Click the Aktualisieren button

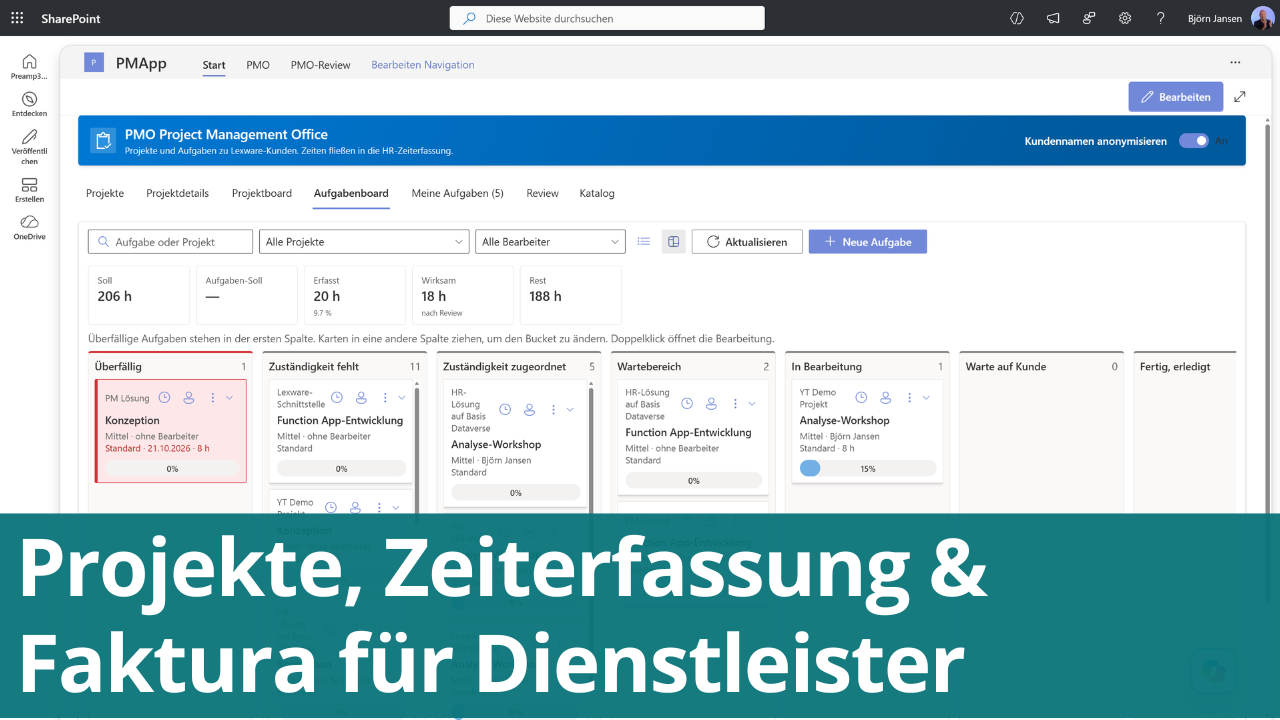[747, 241]
